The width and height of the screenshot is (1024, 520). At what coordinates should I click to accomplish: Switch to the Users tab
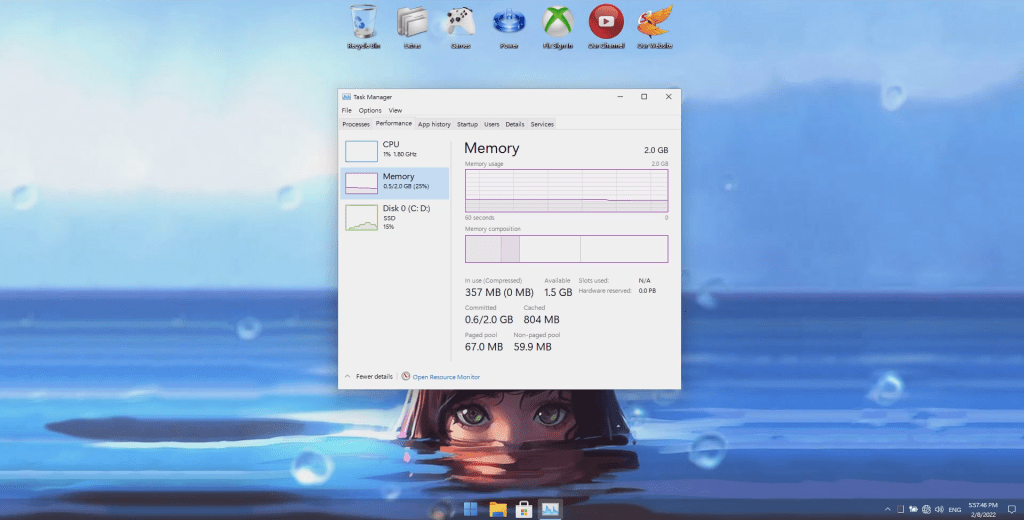492,124
